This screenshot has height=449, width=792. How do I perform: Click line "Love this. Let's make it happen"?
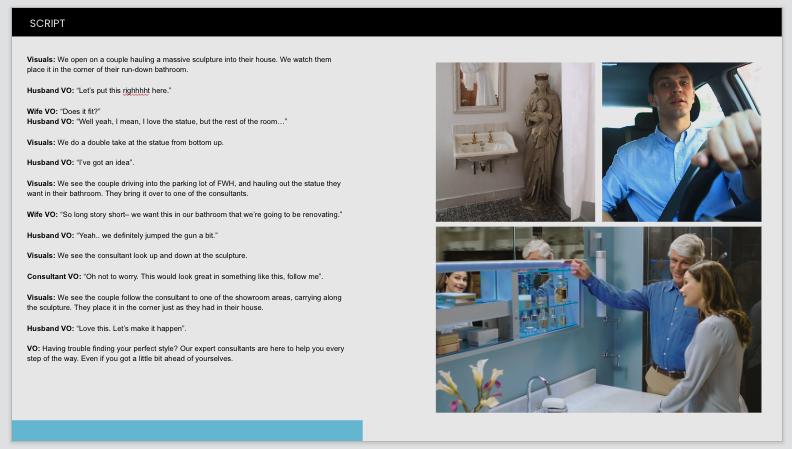[x=107, y=328]
